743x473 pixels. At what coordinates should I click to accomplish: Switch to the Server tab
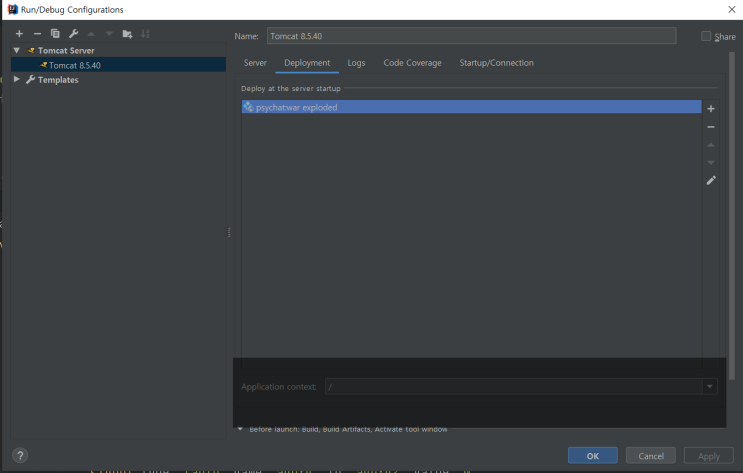(x=255, y=63)
